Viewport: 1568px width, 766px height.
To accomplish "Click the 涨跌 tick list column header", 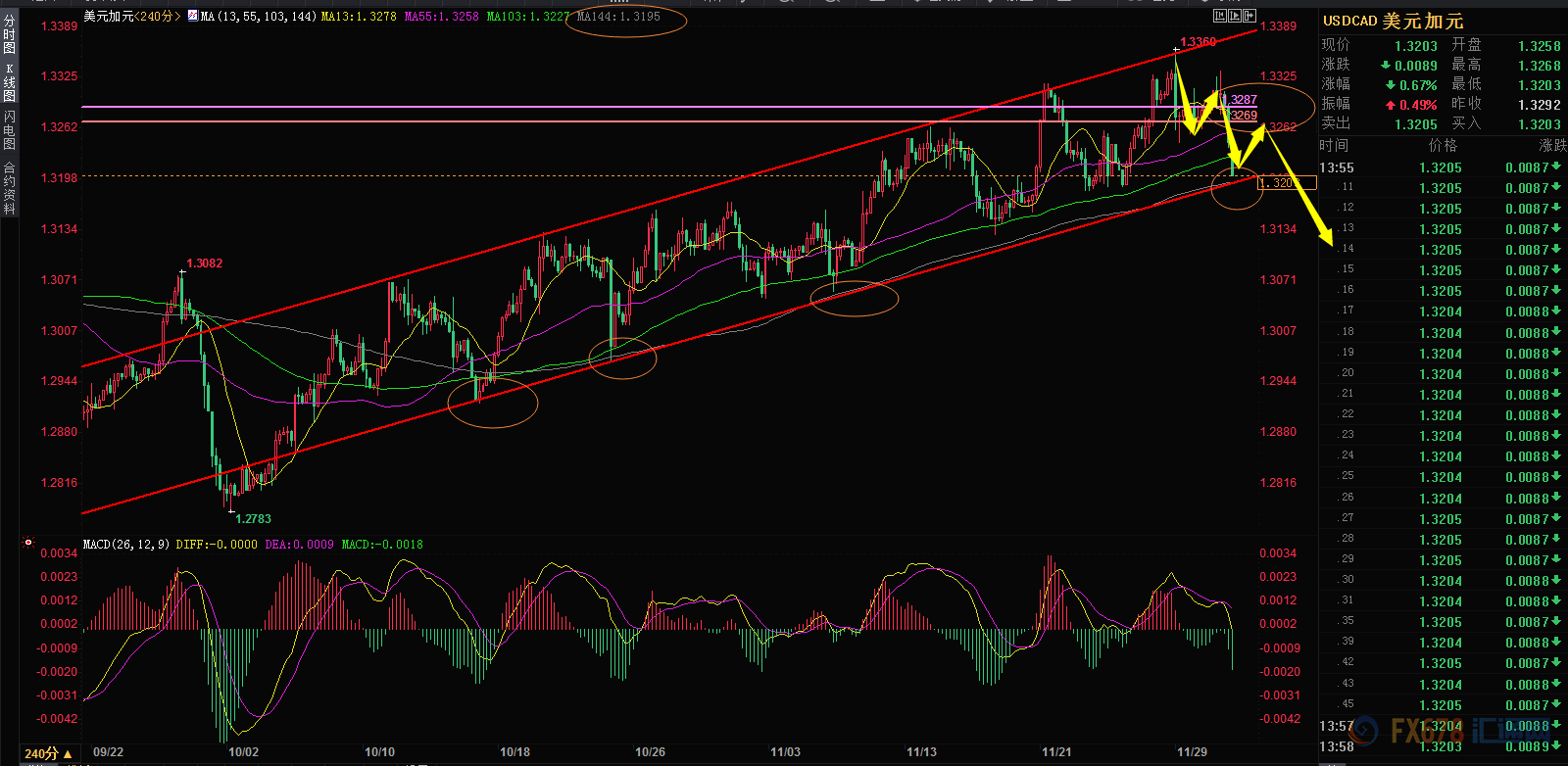I will pyautogui.click(x=1552, y=145).
